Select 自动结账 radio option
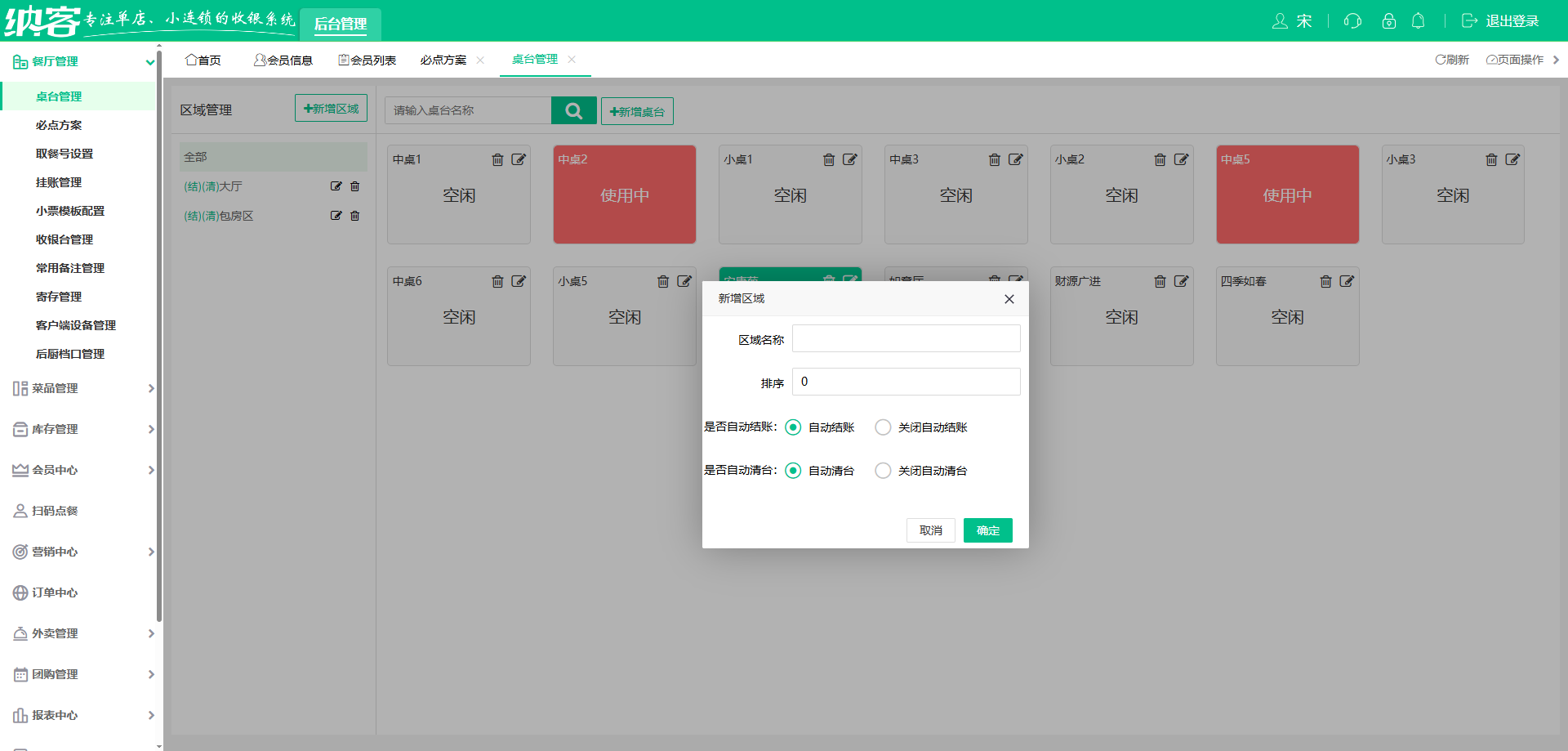1568x751 pixels. point(793,427)
